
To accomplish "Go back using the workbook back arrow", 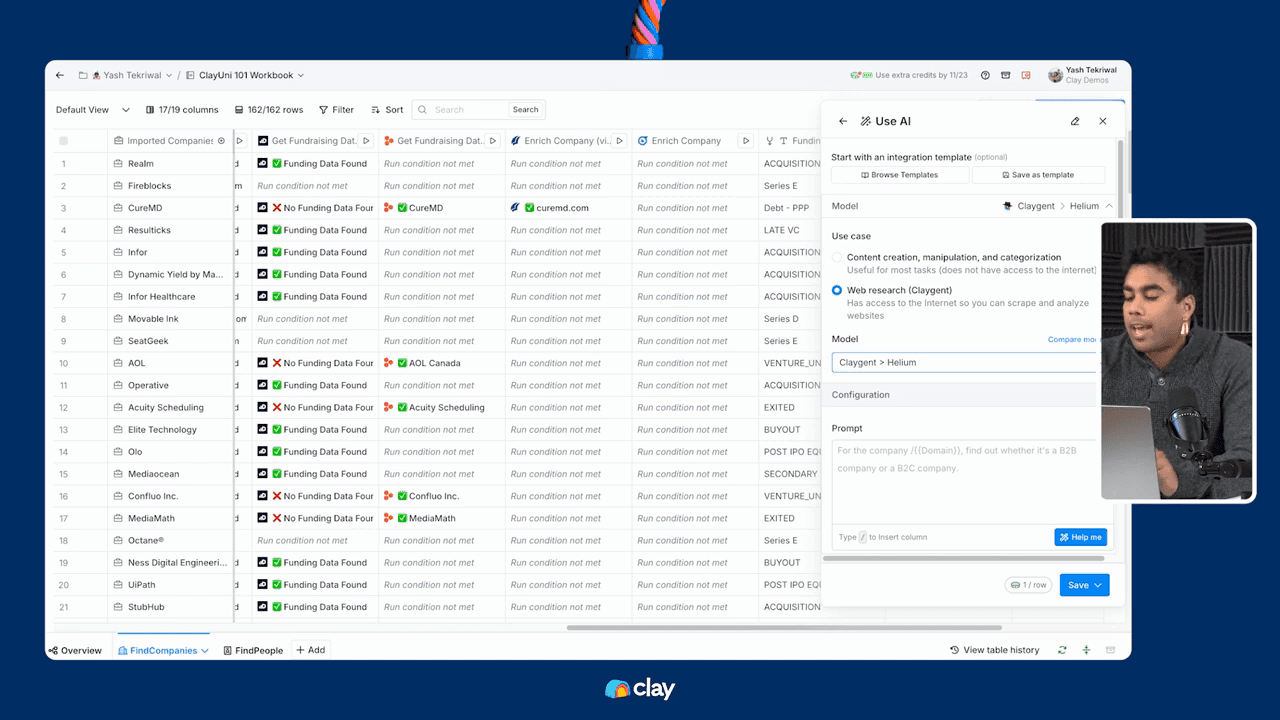I will tap(60, 75).
